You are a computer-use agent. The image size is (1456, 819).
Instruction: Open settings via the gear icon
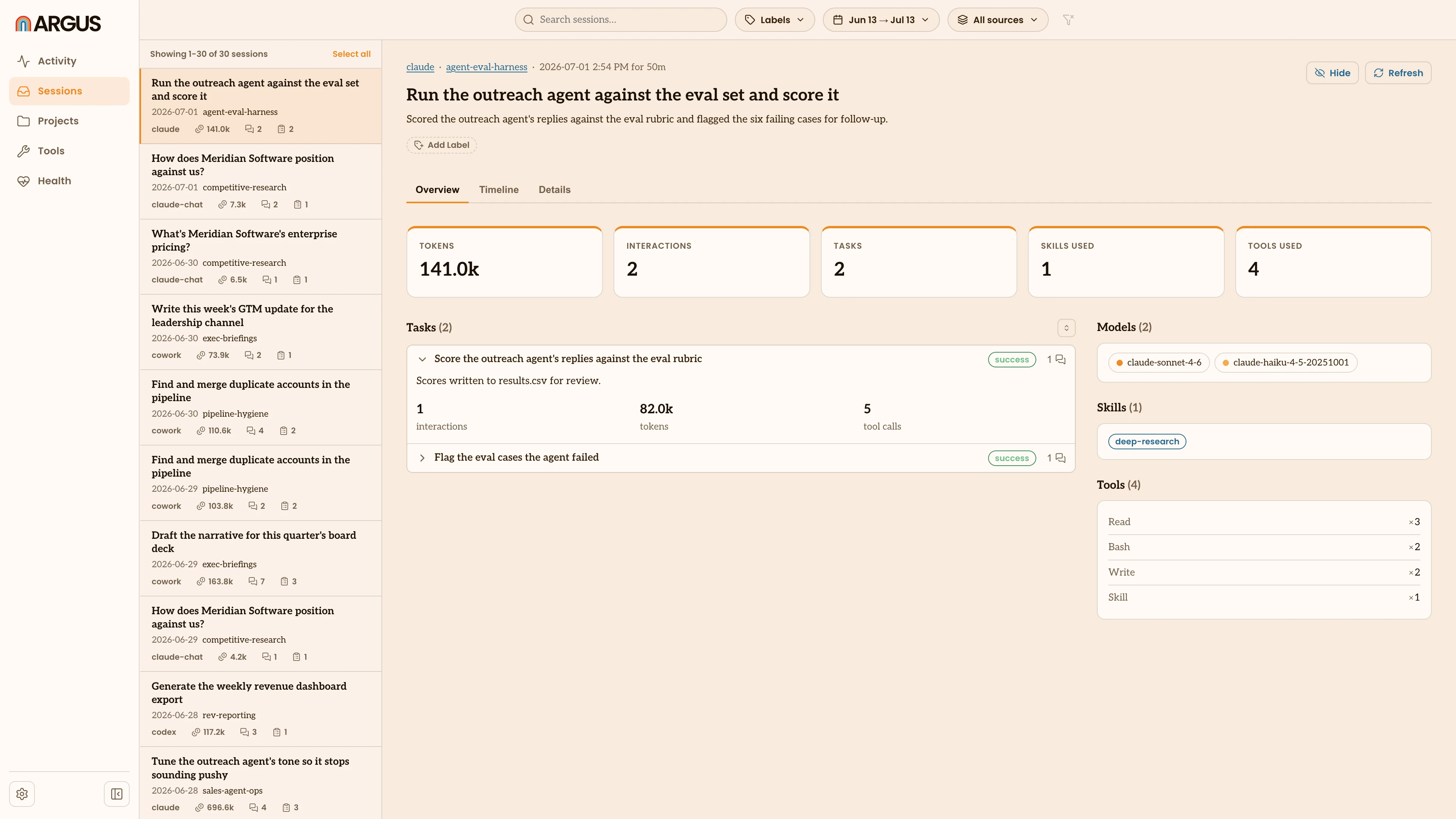point(22,794)
